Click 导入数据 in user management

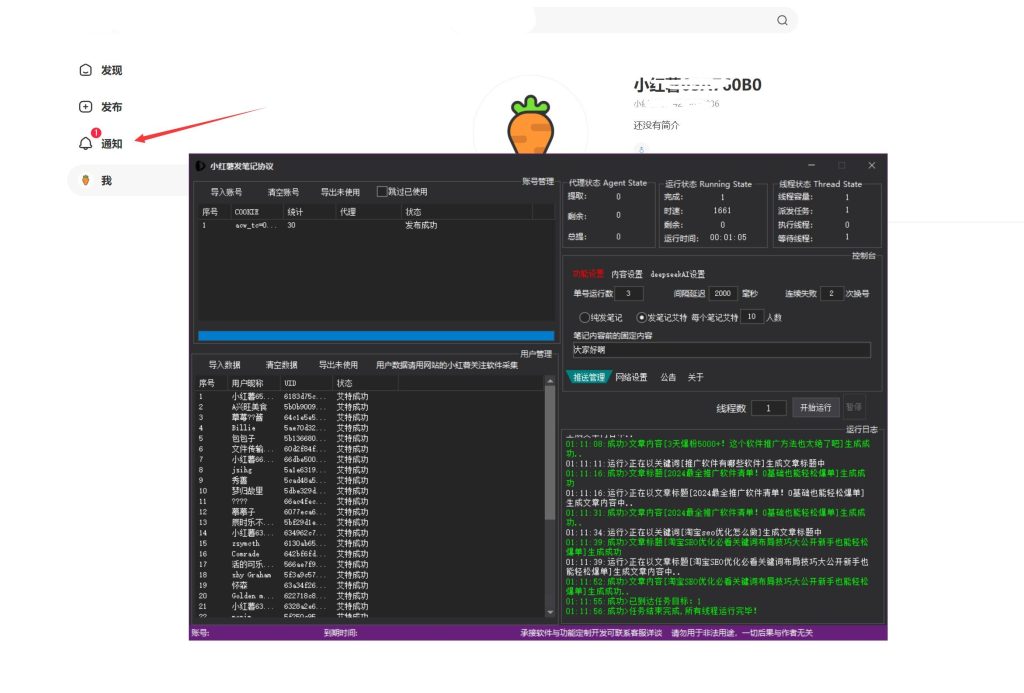pos(224,365)
